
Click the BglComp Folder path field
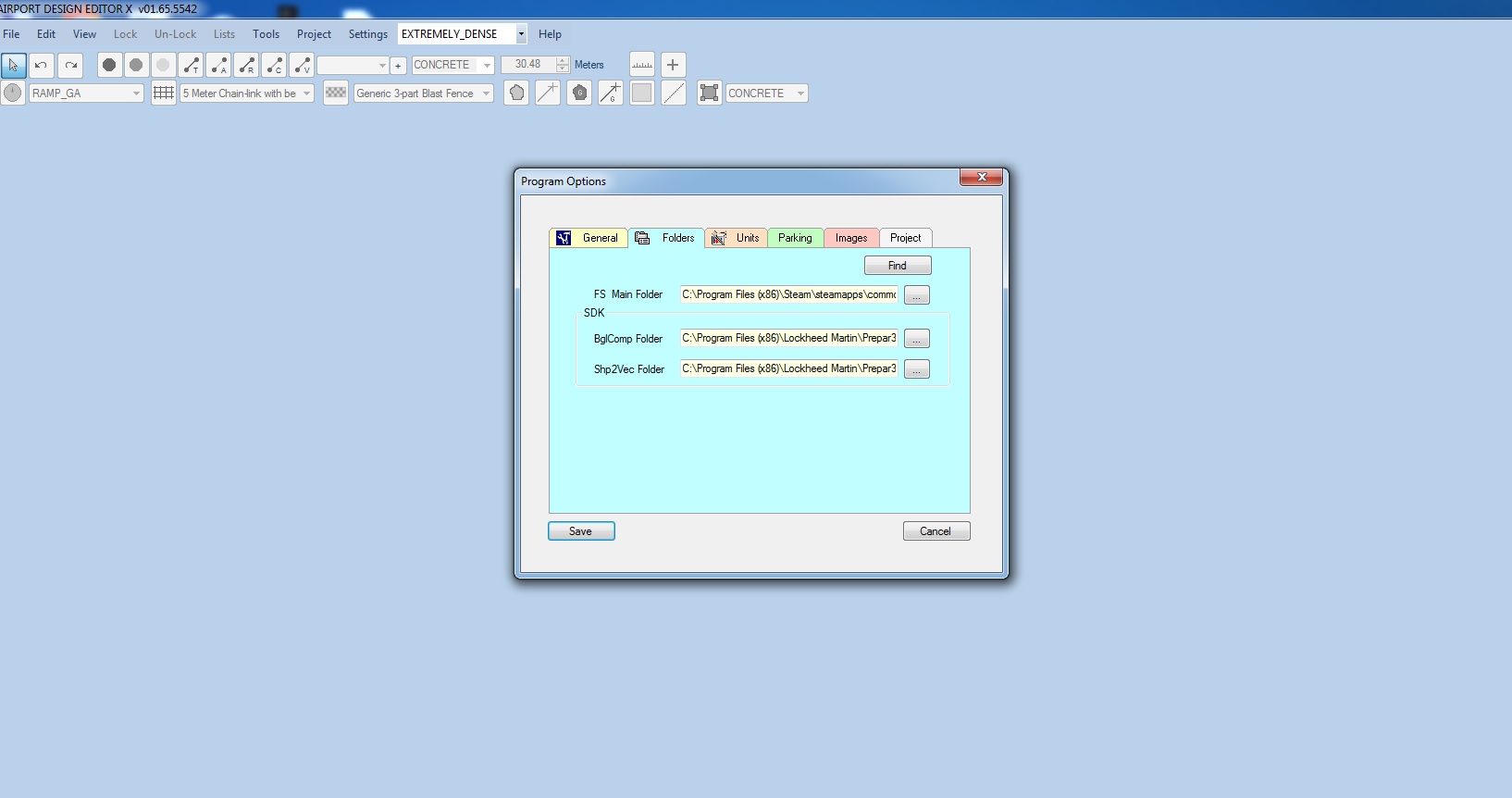(789, 339)
